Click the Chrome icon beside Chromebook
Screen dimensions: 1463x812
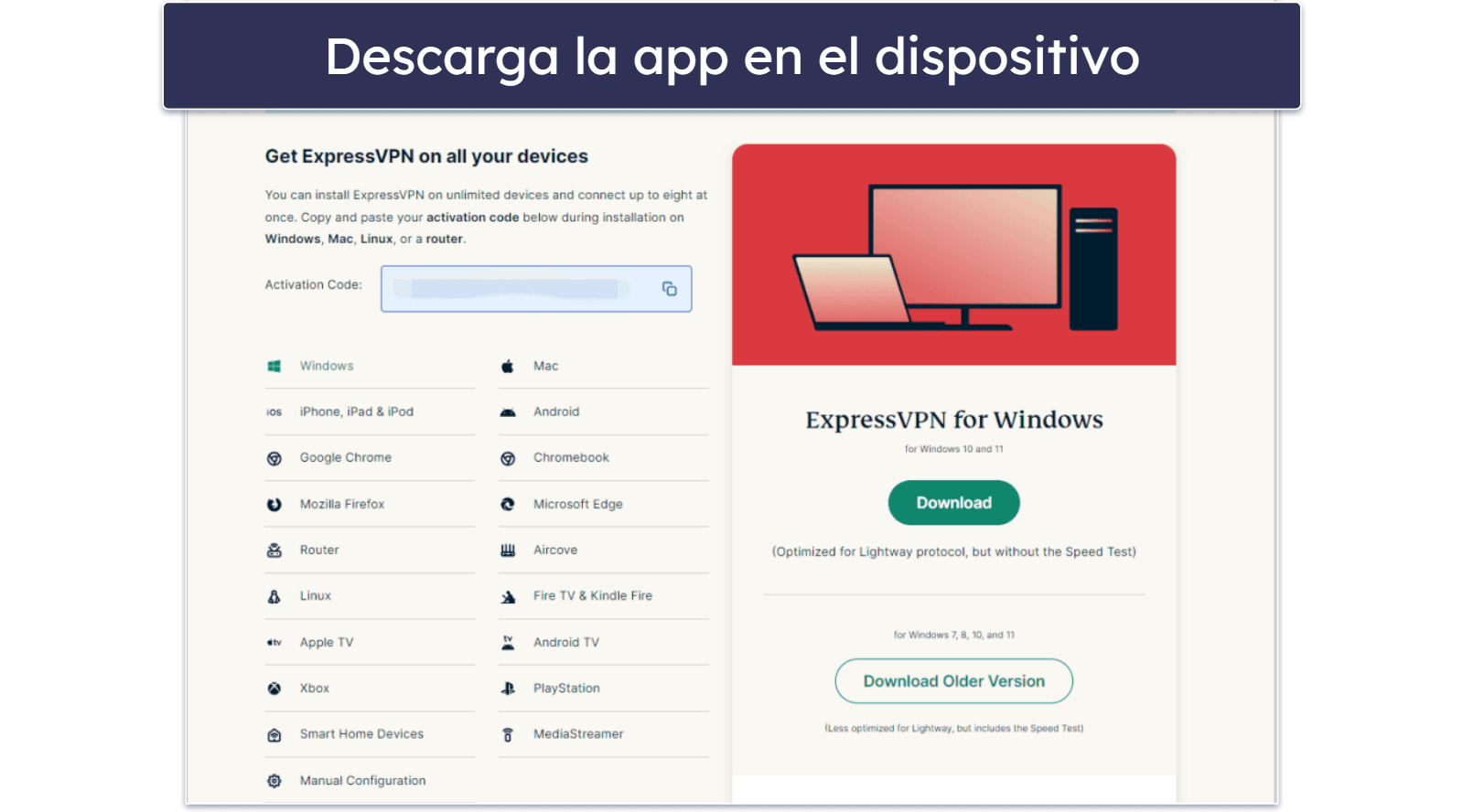point(508,458)
